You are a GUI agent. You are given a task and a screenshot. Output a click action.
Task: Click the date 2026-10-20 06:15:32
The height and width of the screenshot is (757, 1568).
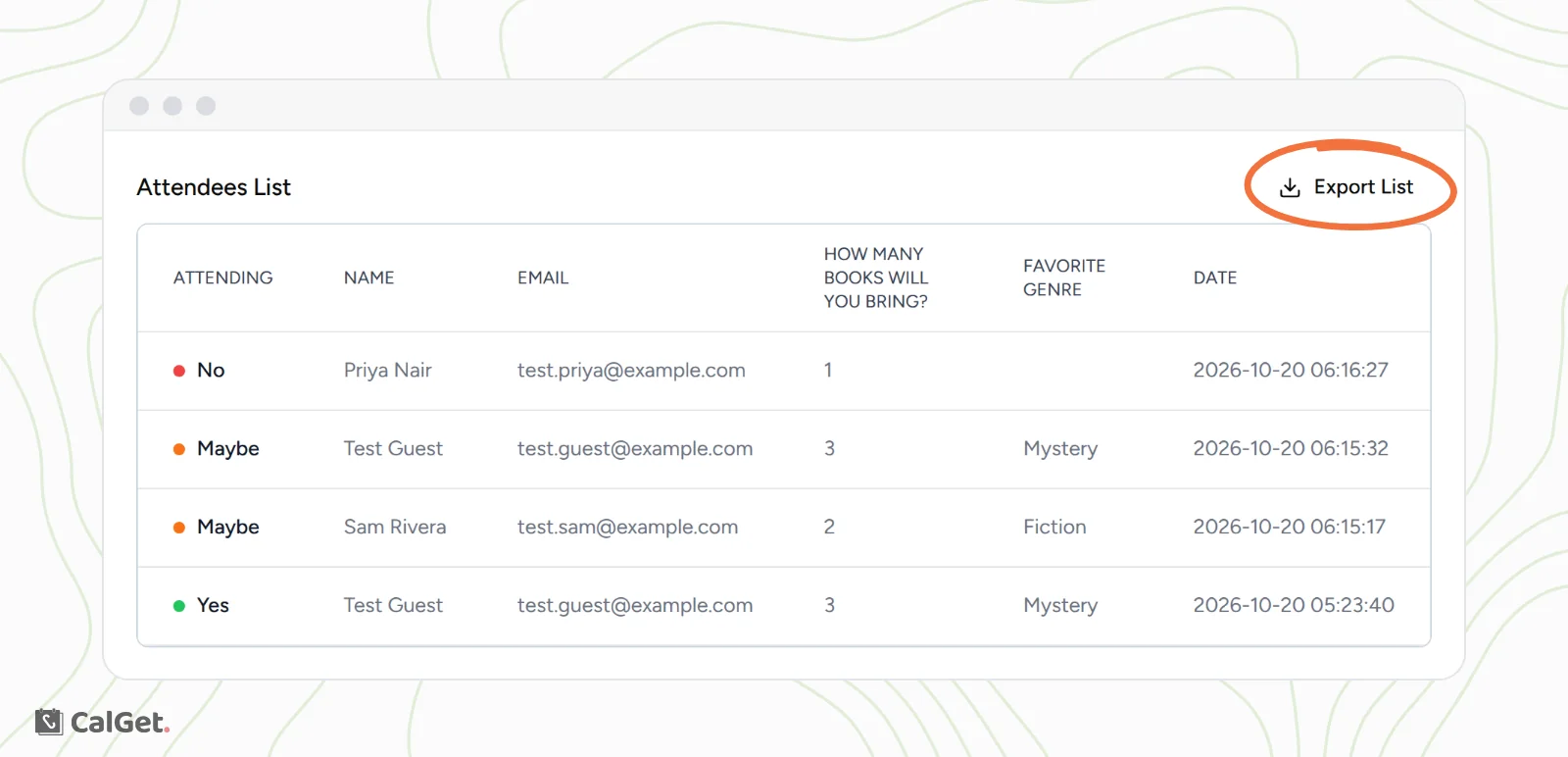pyautogui.click(x=1291, y=449)
